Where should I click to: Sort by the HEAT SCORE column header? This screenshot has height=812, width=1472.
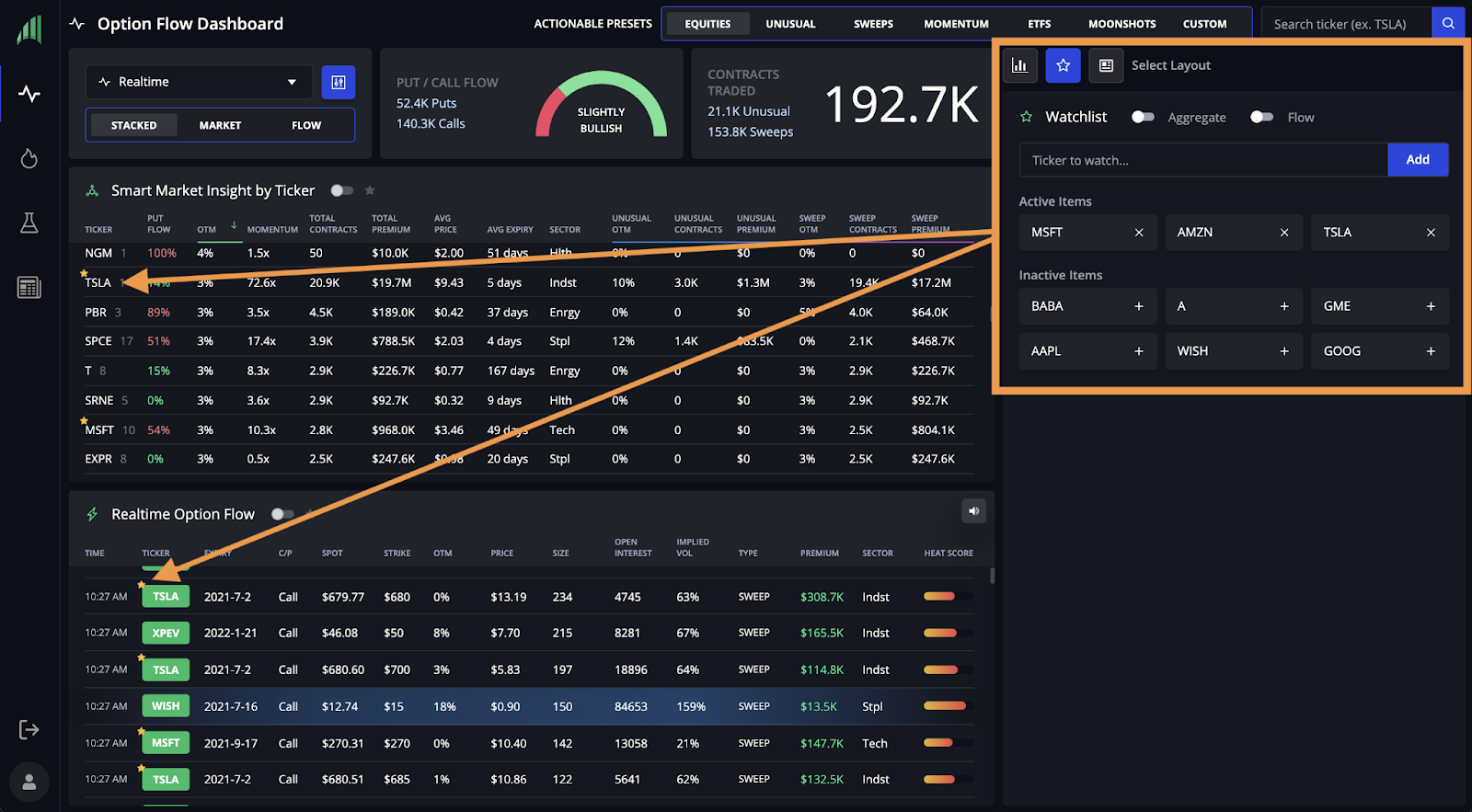949,554
